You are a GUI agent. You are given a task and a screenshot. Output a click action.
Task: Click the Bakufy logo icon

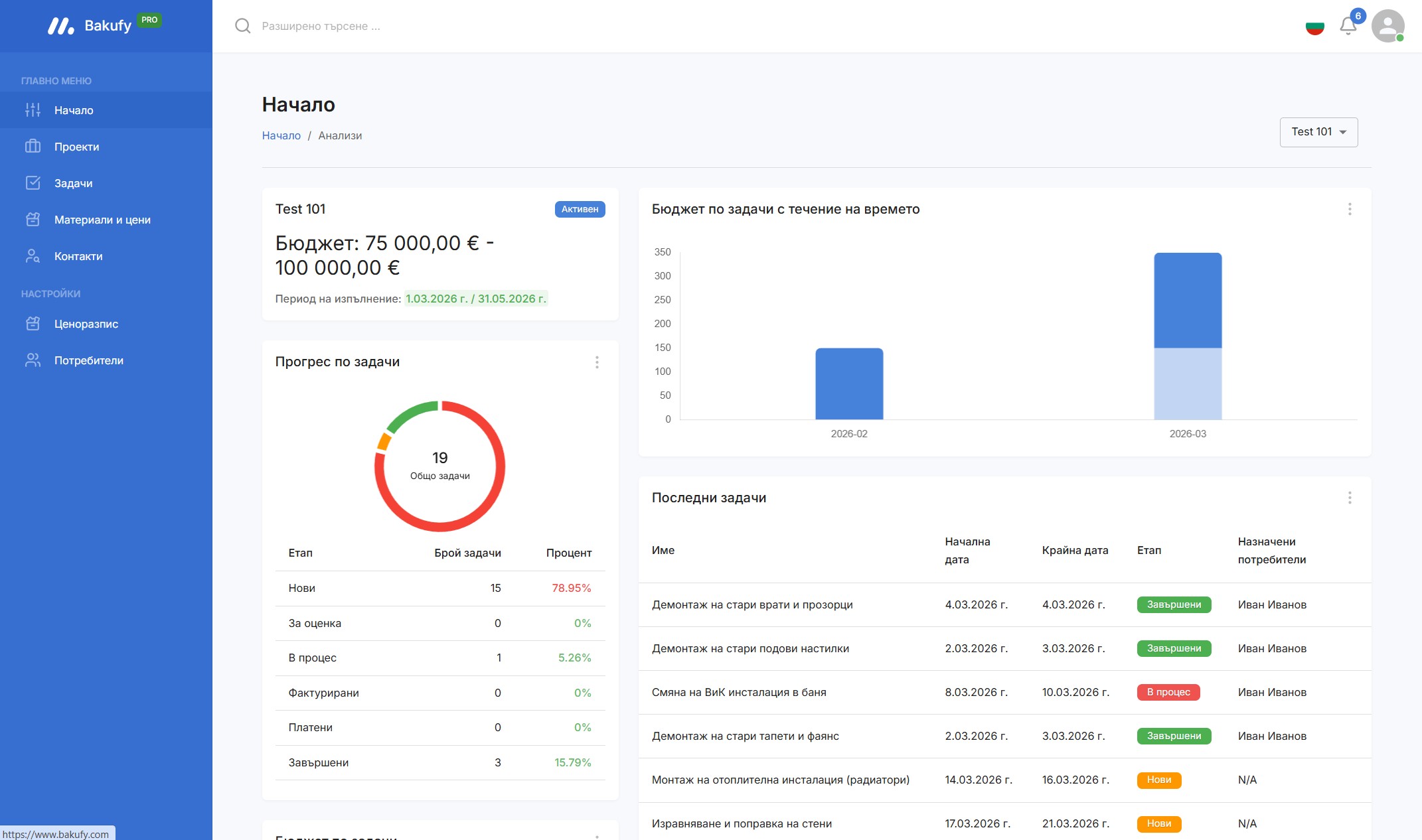(x=60, y=26)
